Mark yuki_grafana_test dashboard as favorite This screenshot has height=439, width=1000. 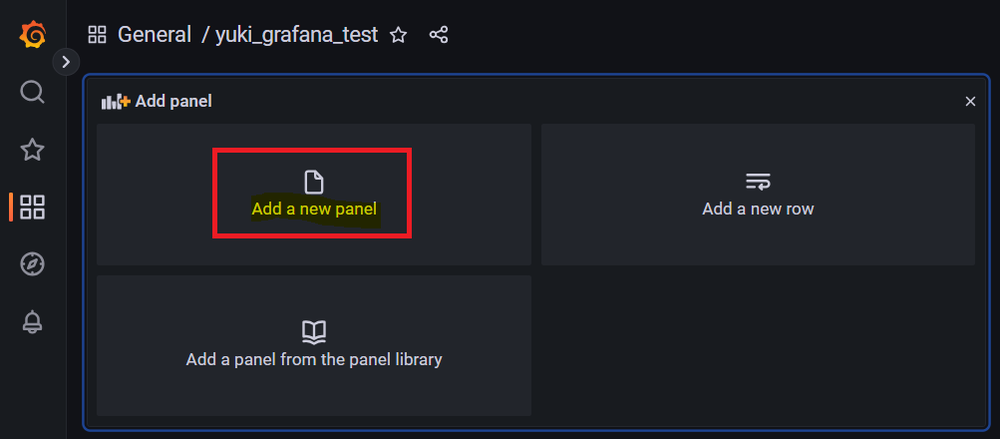click(398, 35)
